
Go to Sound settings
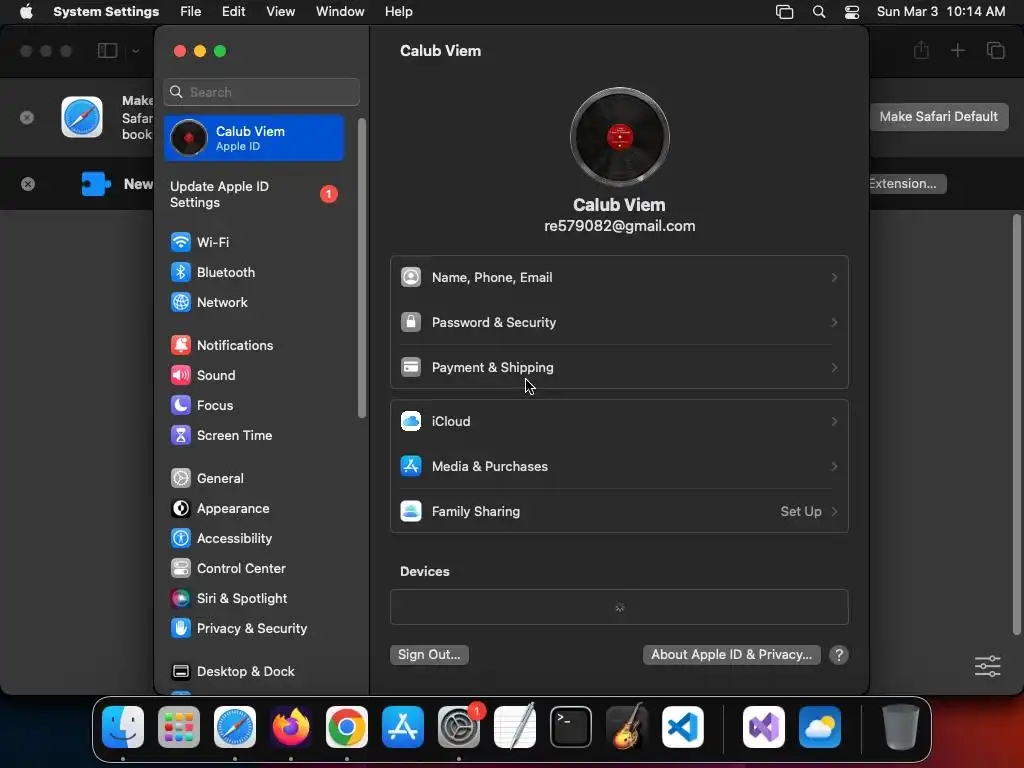coord(203,376)
